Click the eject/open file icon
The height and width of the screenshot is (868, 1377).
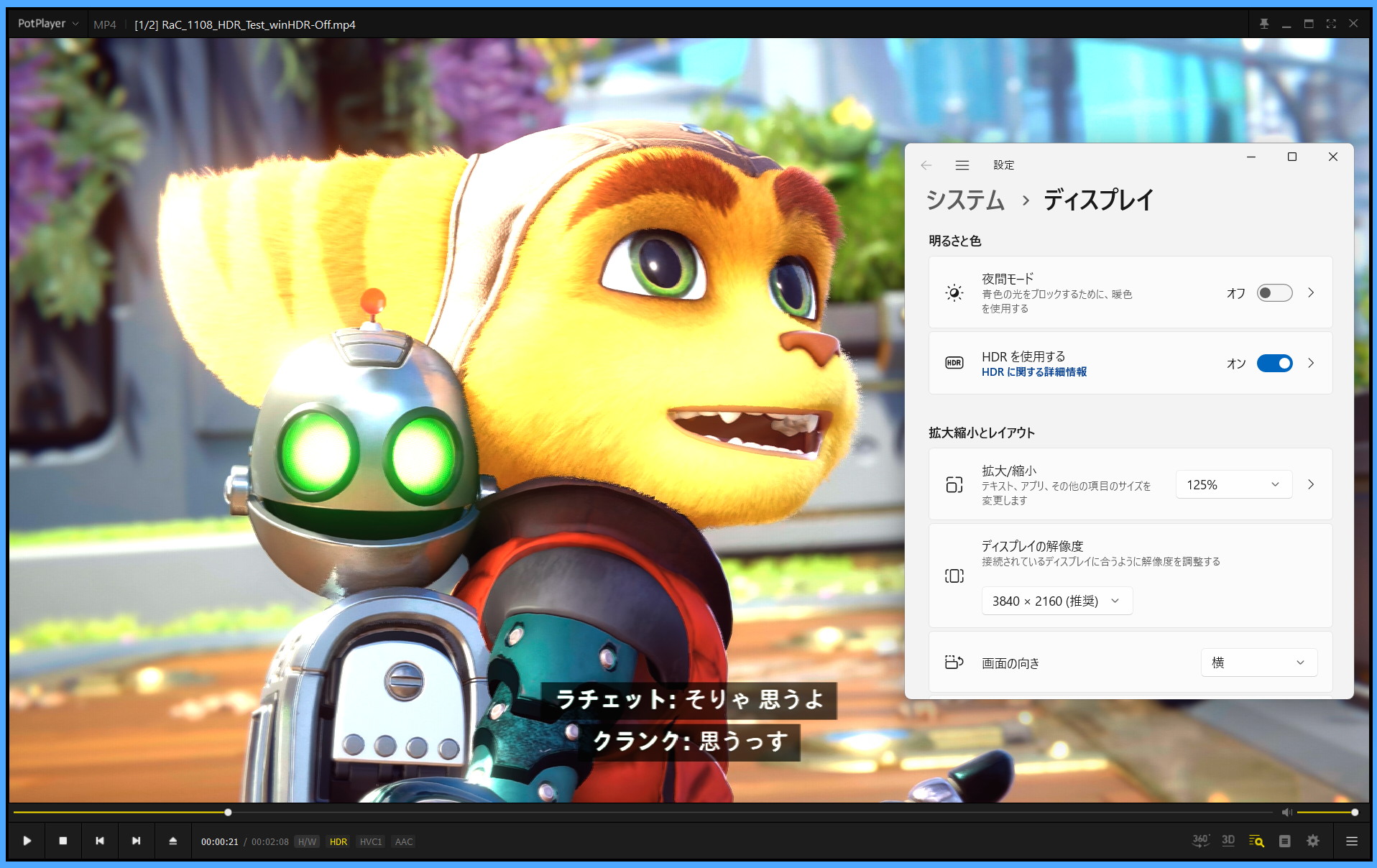pos(173,841)
